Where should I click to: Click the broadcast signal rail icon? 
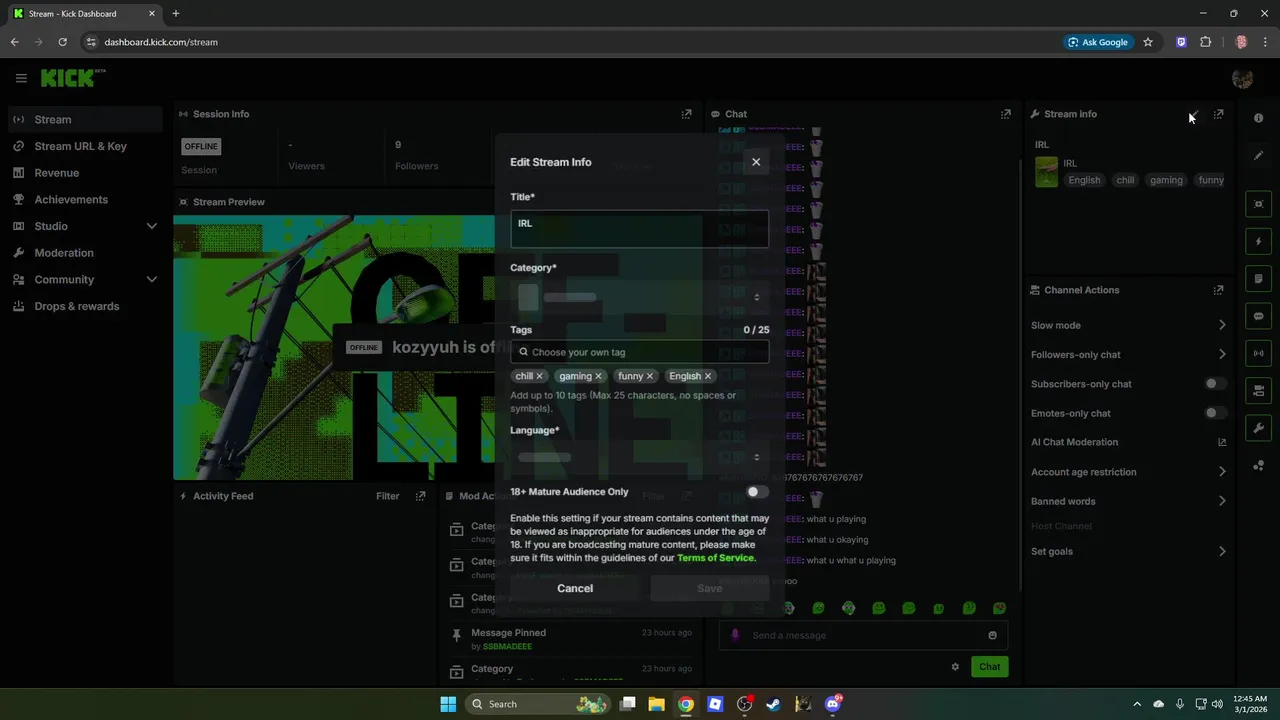point(1259,353)
